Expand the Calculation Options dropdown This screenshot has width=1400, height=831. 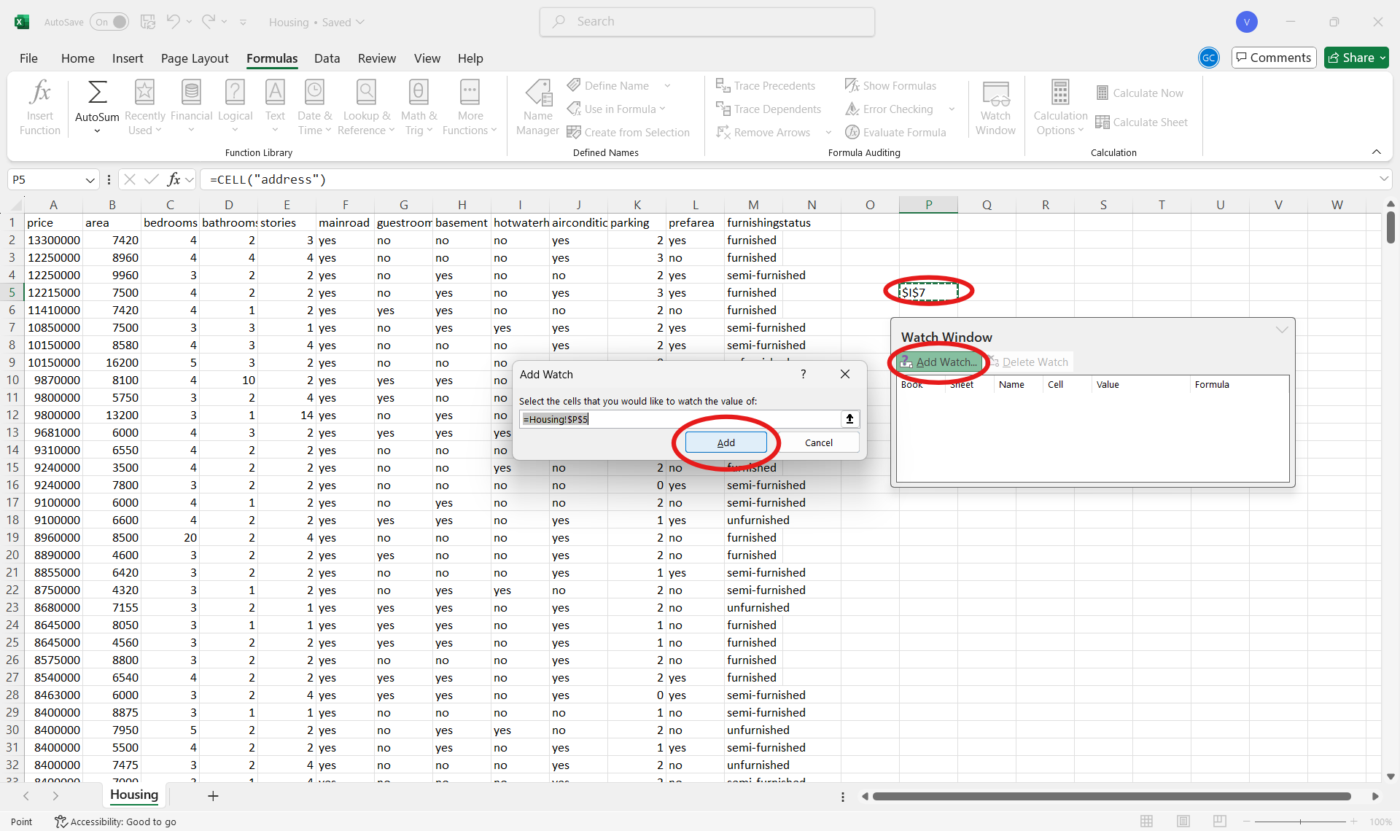pos(1061,108)
